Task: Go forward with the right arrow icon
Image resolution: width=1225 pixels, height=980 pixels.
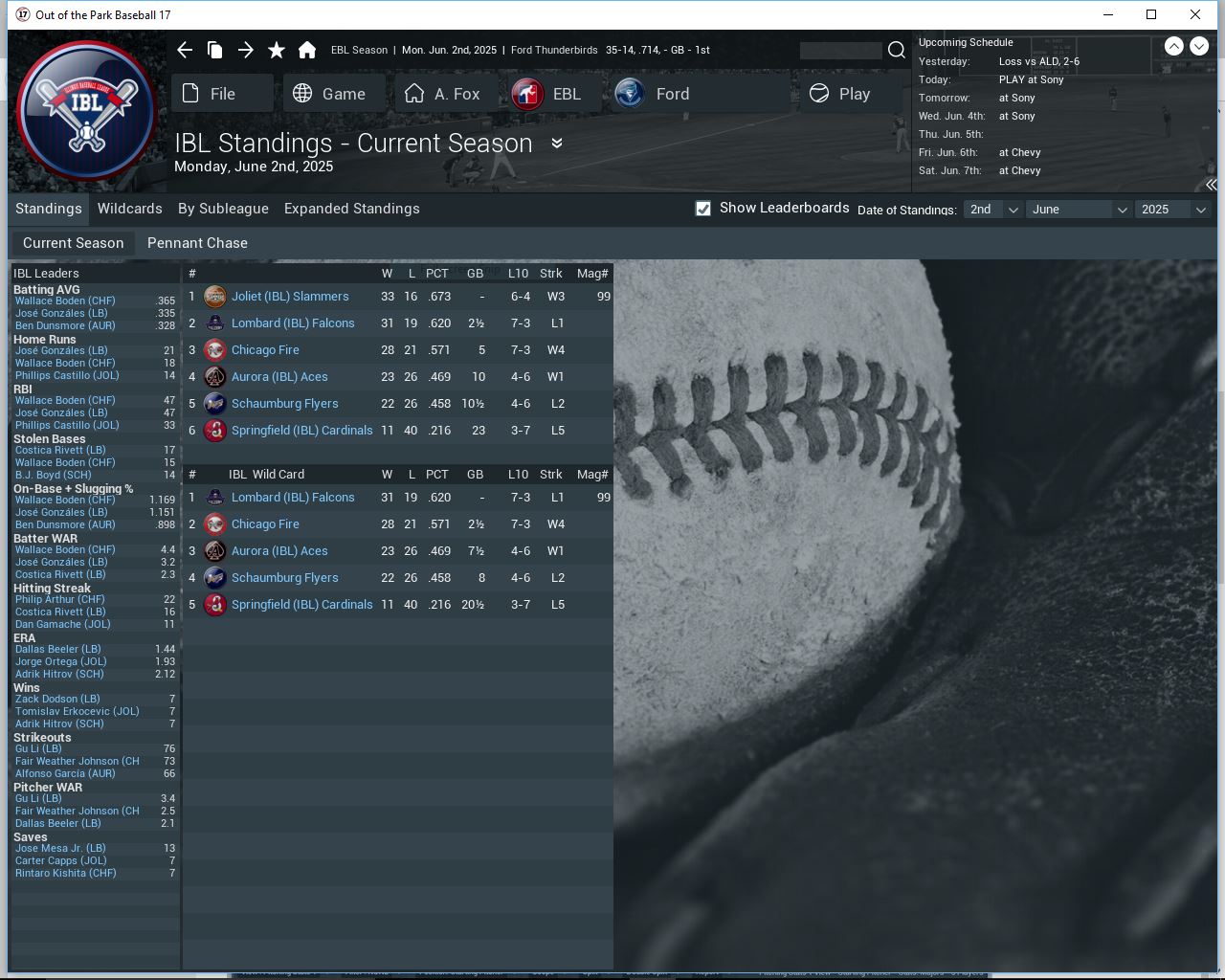Action: pyautogui.click(x=246, y=50)
